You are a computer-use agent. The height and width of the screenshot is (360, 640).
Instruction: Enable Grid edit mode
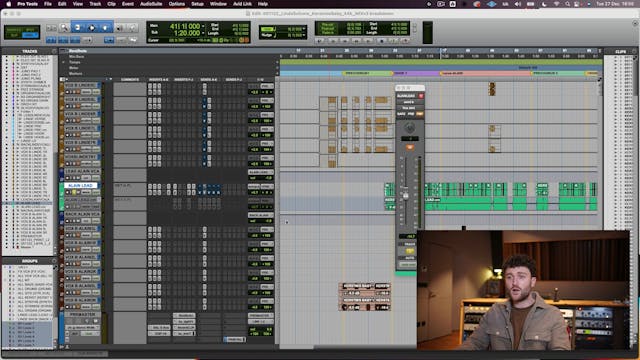[30, 35]
